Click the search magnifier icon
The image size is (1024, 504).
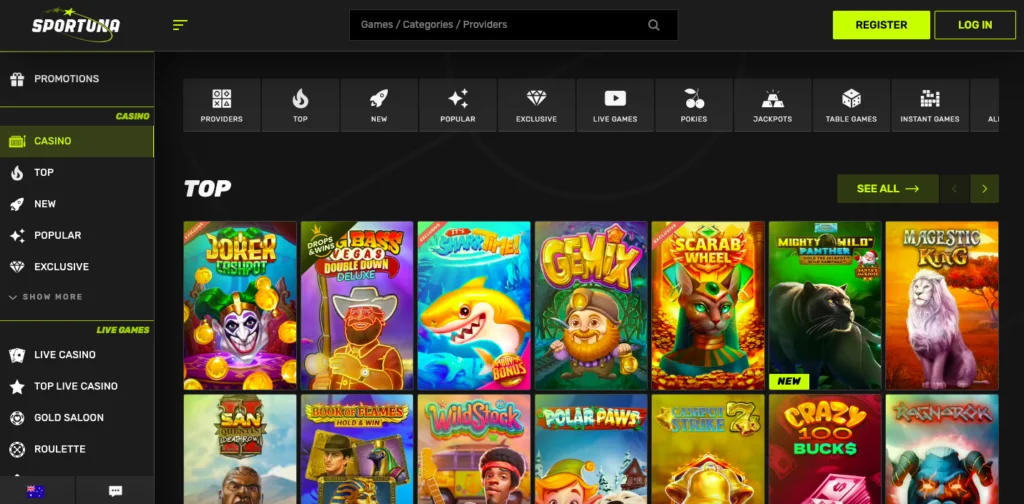[654, 25]
